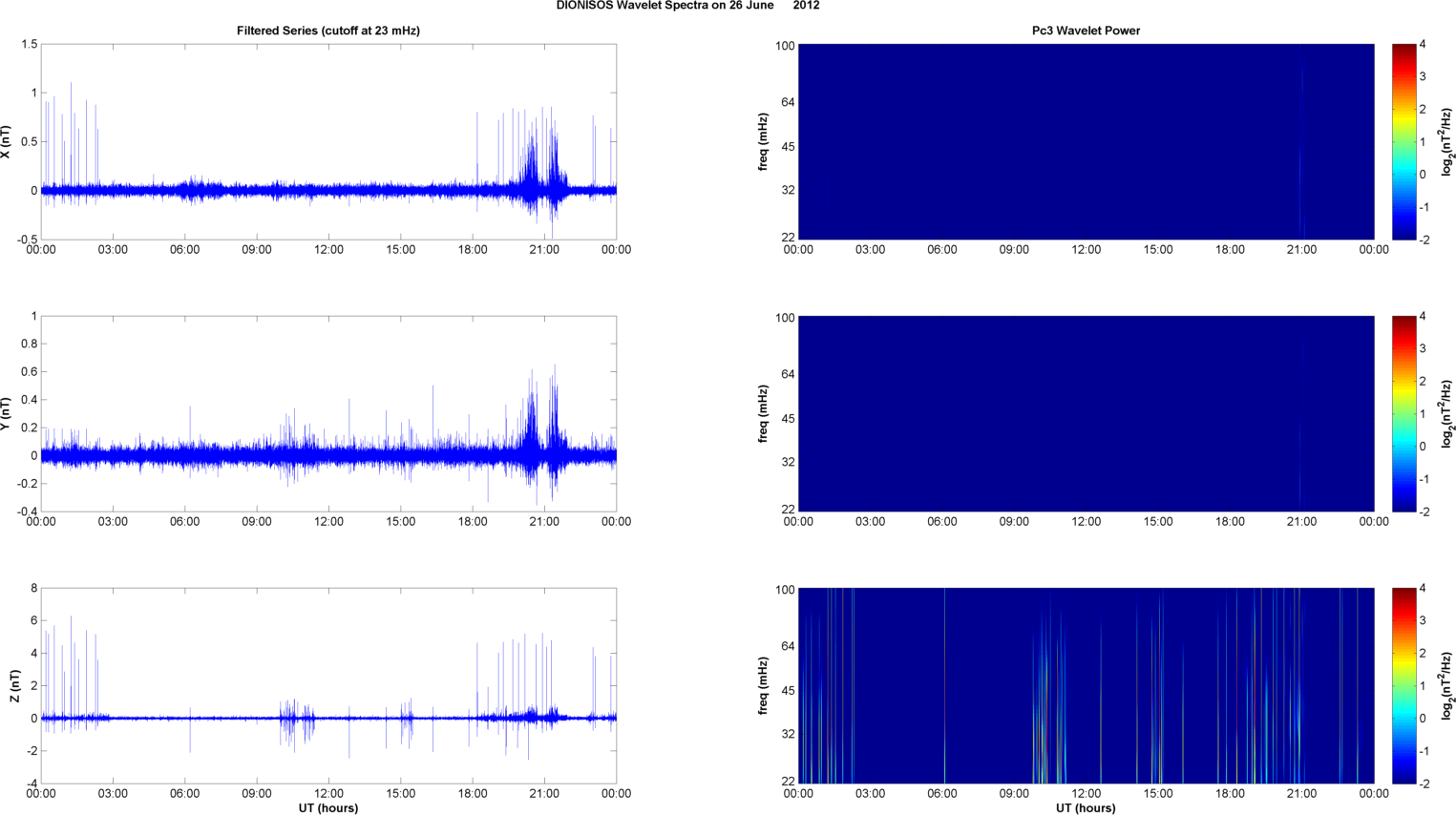Click the 45 frequency tick of the middle spectrogram
The height and width of the screenshot is (815, 1456).
point(789,419)
